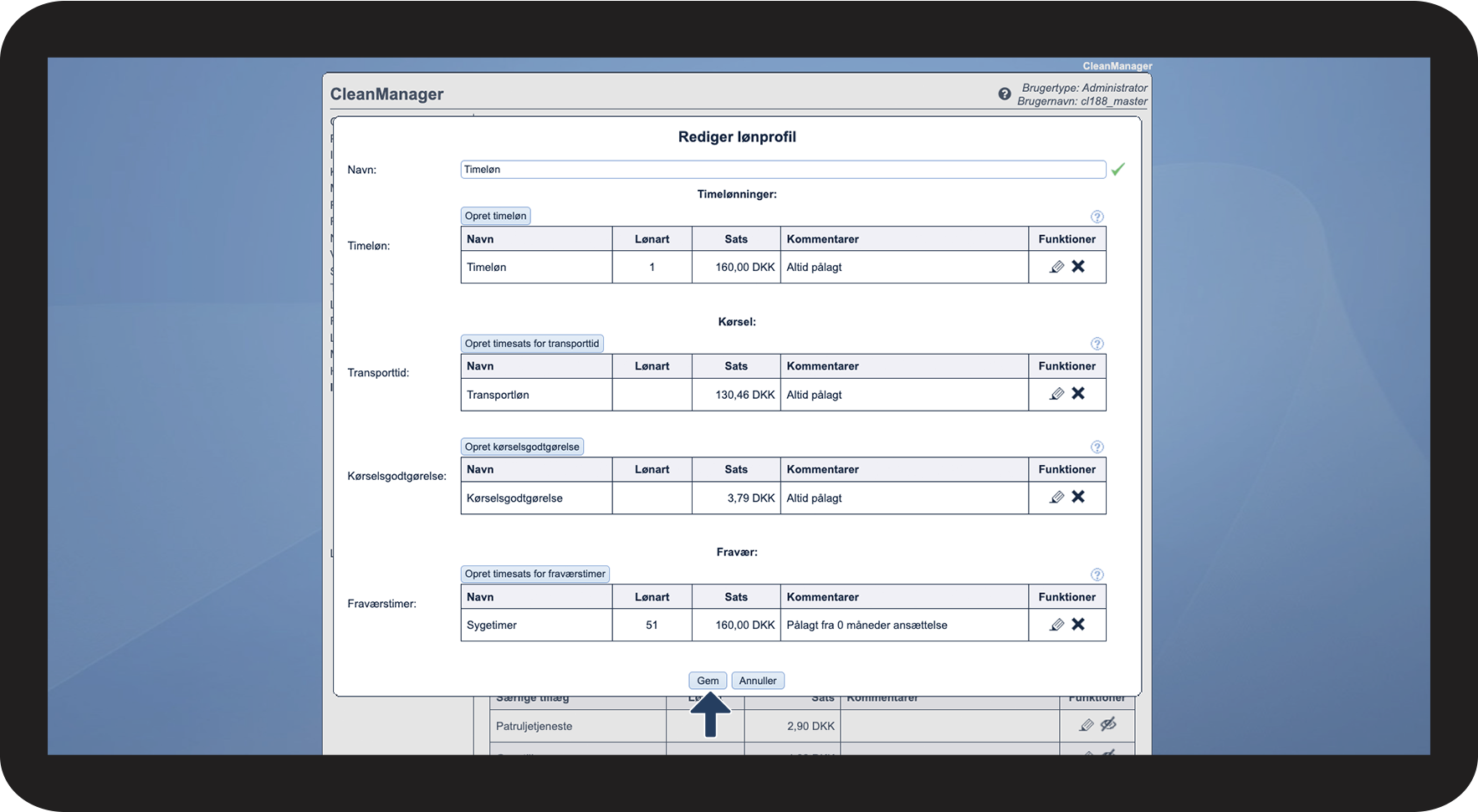Edit the Timeløn row with pencil icon
Image resolution: width=1478 pixels, height=812 pixels.
(1056, 267)
